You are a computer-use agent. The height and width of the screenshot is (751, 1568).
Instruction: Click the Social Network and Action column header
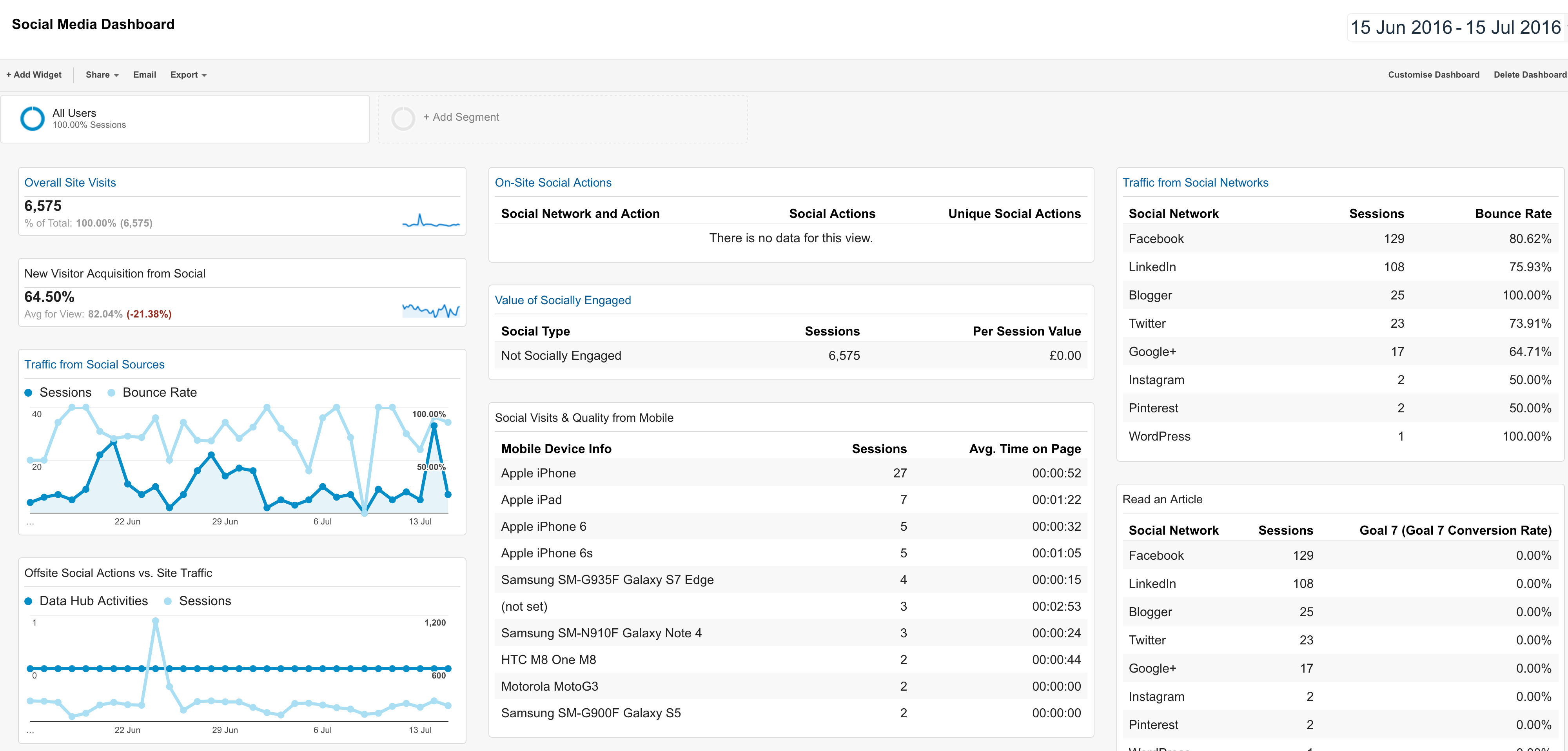580,214
